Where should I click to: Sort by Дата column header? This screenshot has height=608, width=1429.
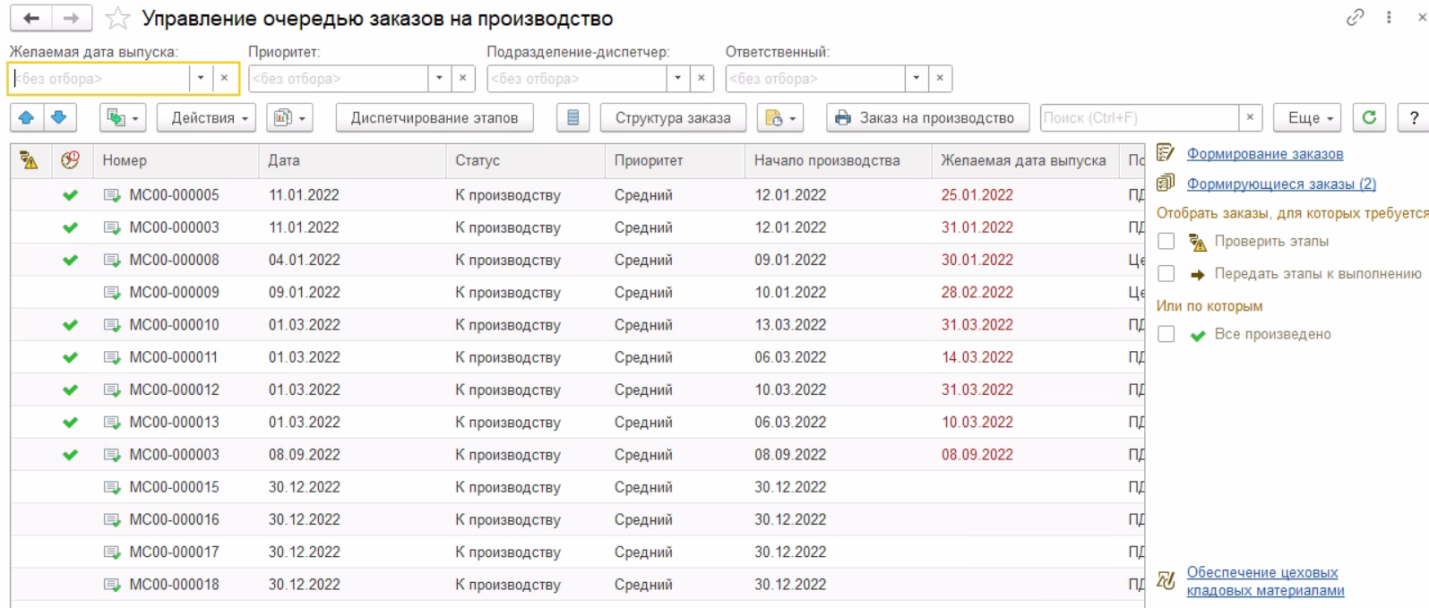352,160
